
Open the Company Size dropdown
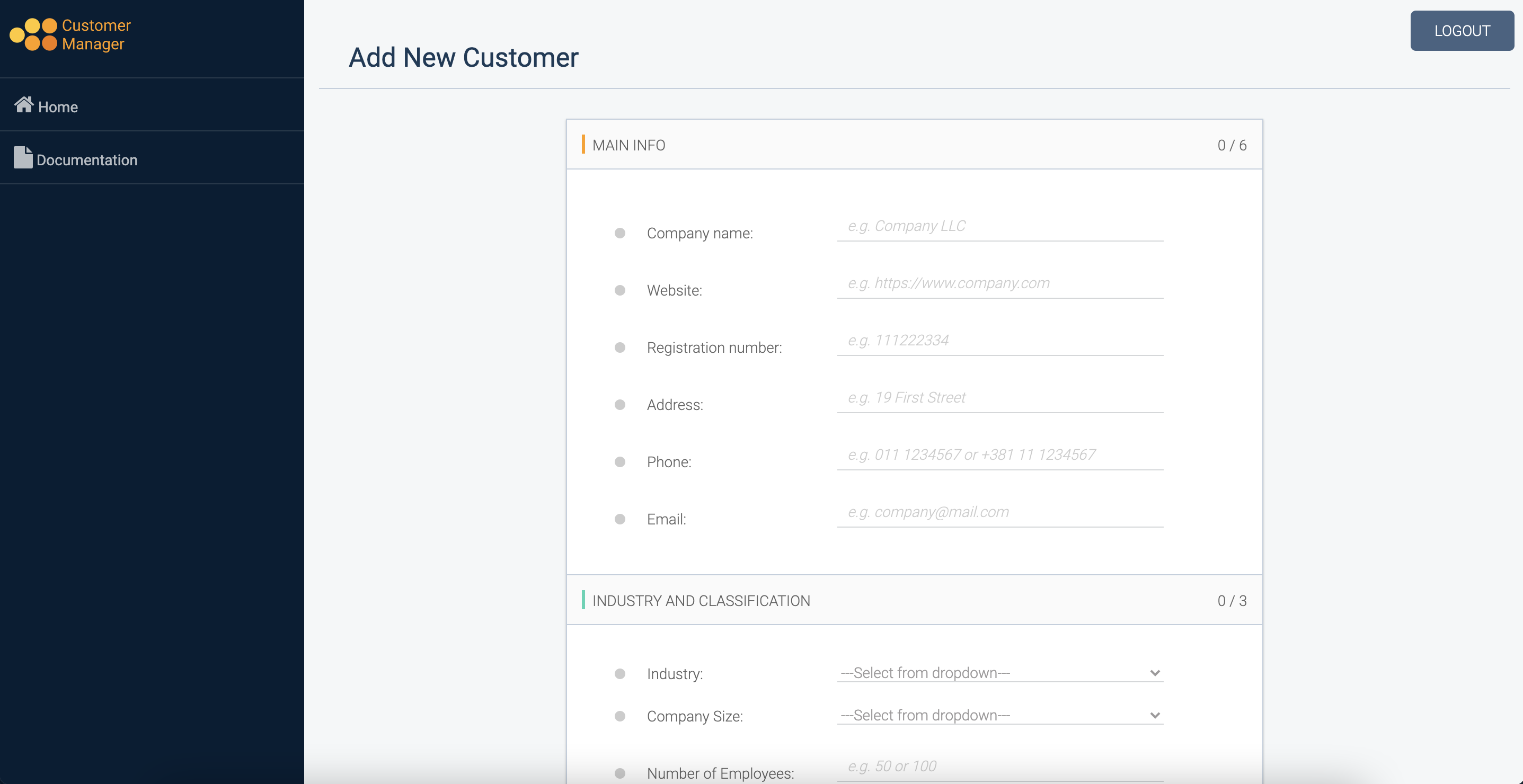click(x=999, y=716)
